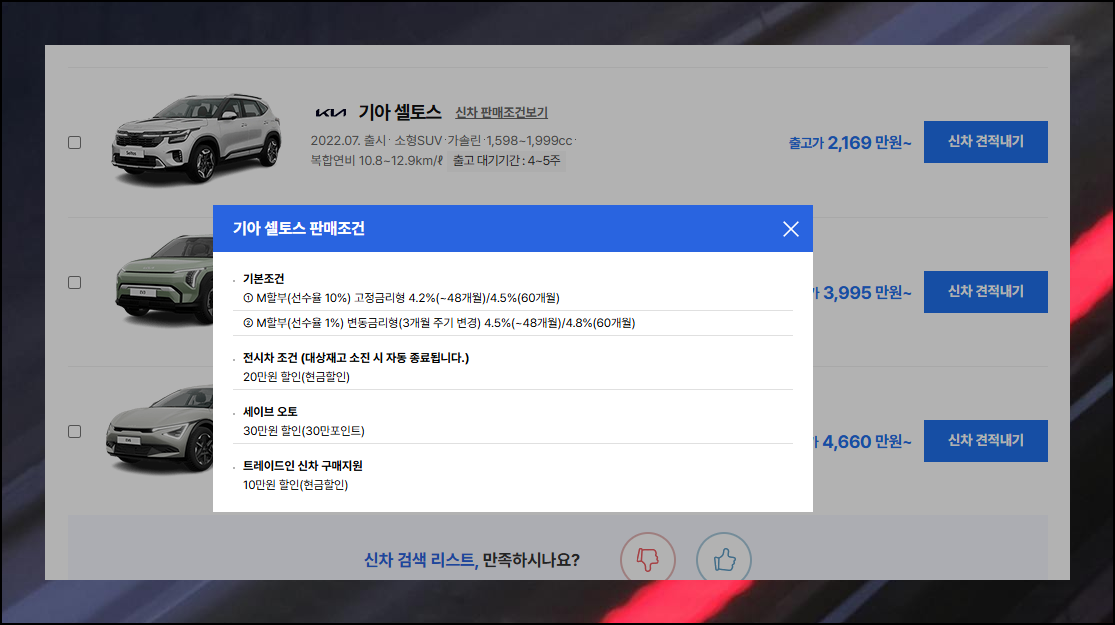Open 신차 판매조건보기 link
This screenshot has height=625, width=1115.
tap(501, 112)
